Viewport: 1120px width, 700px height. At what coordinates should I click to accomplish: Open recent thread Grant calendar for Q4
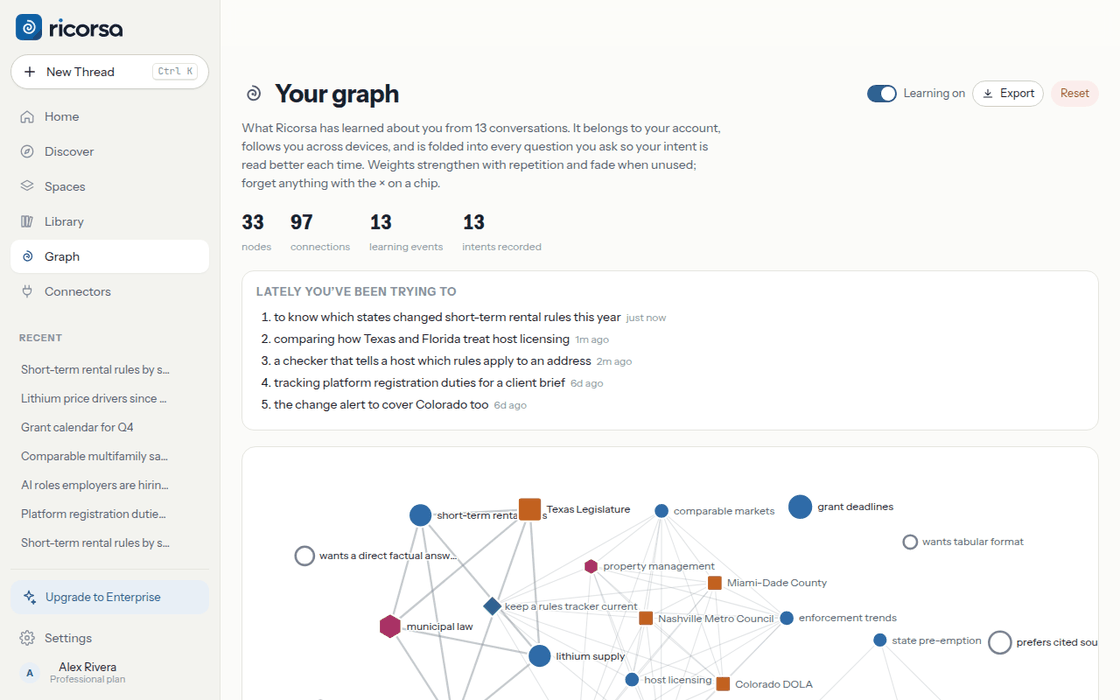[77, 427]
